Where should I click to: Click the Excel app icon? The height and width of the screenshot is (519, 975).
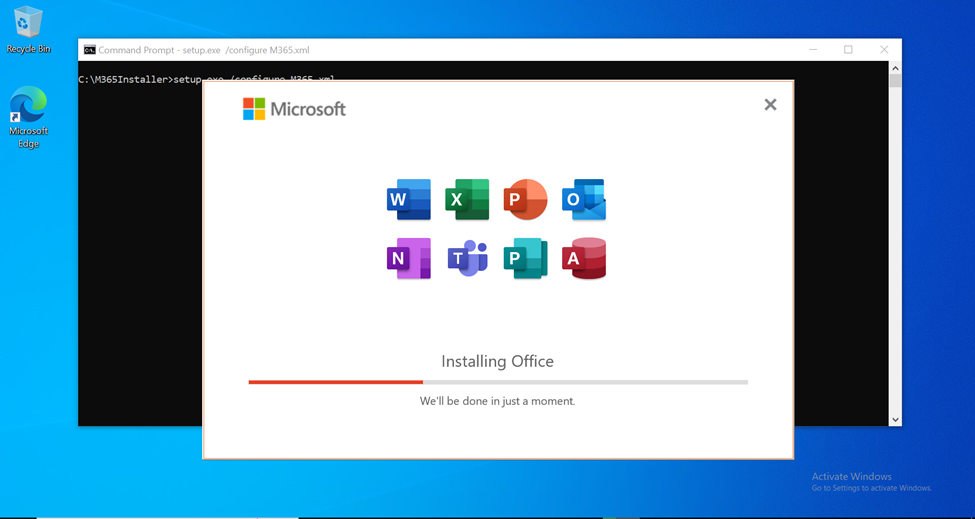tap(468, 200)
